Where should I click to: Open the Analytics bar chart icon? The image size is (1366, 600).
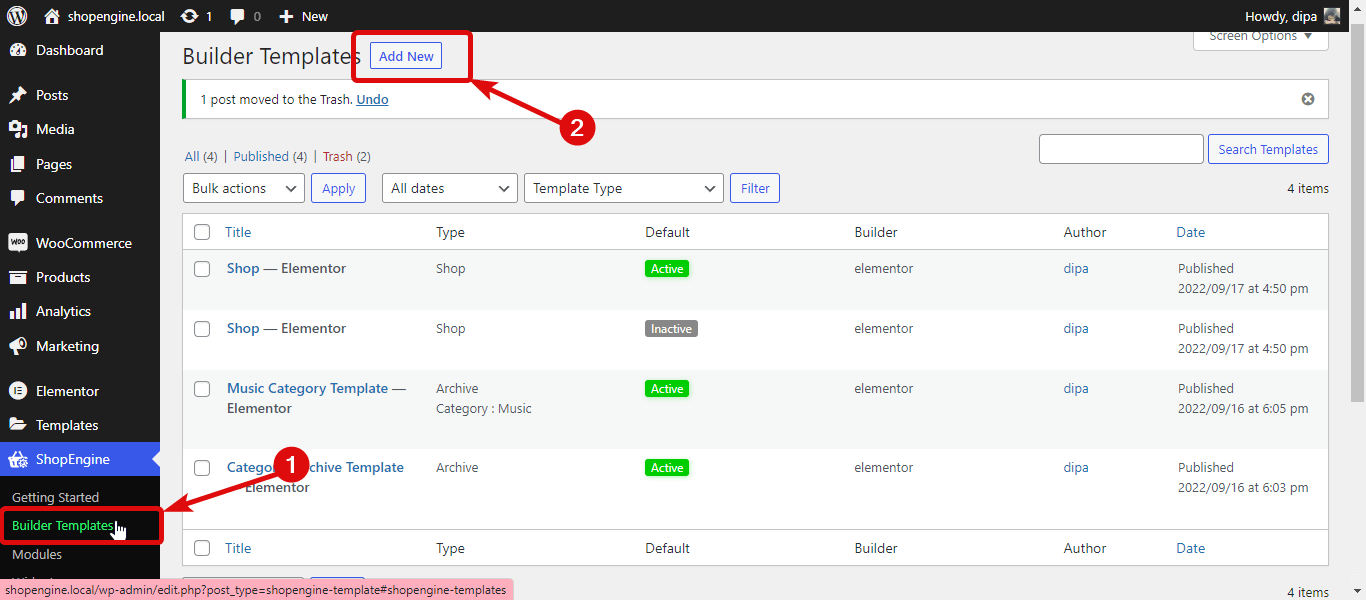[18, 311]
